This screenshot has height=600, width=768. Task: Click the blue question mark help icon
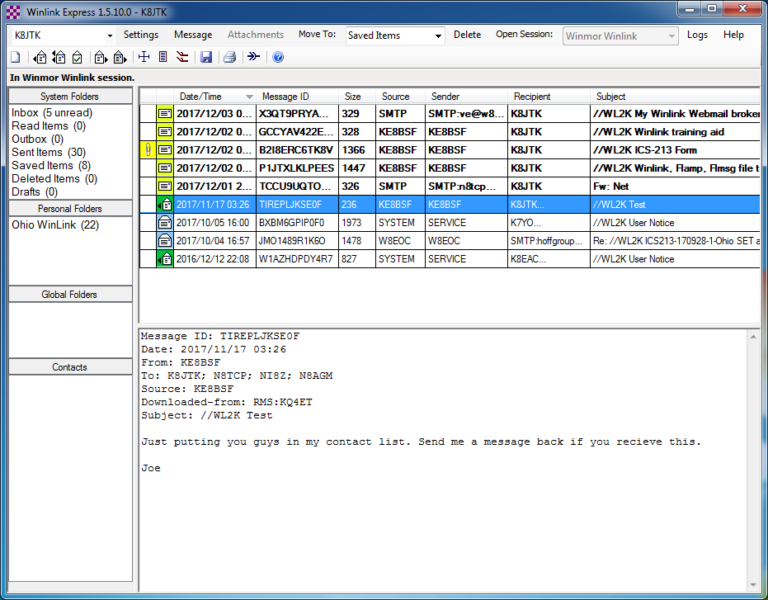point(278,57)
